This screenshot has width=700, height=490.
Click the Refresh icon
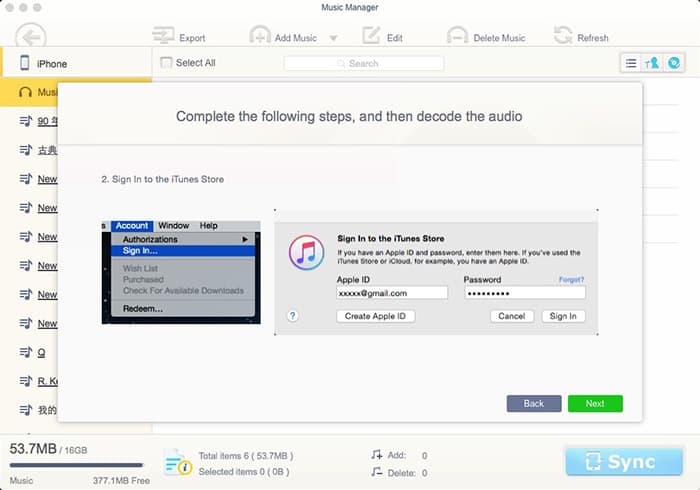point(563,35)
